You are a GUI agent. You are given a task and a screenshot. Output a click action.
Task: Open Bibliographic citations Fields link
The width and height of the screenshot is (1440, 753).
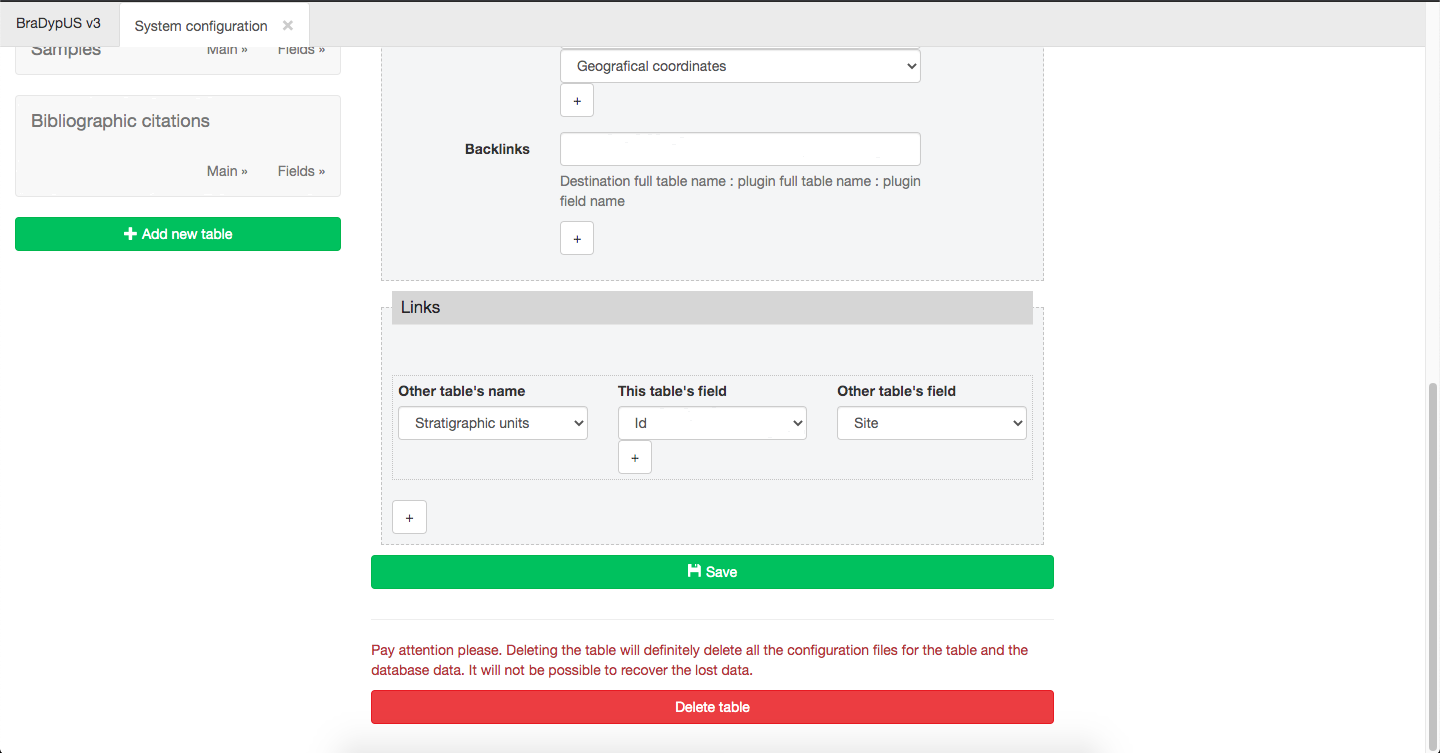[301, 171]
